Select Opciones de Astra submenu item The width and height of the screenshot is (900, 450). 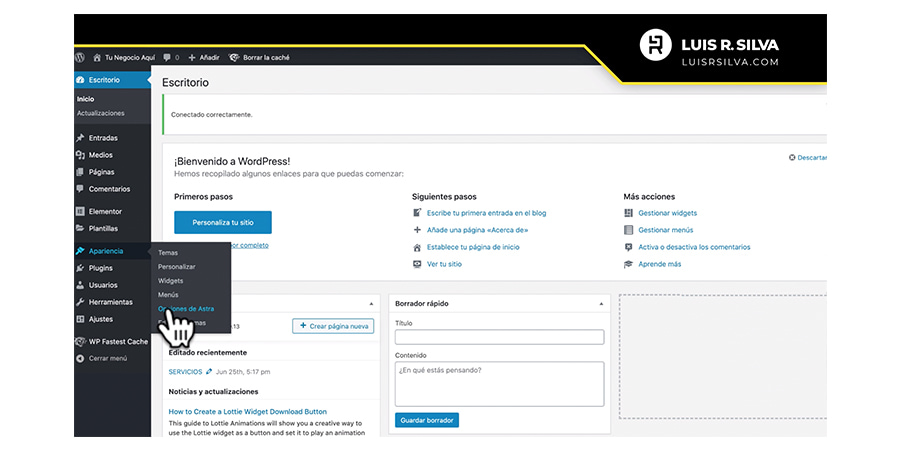(186, 309)
